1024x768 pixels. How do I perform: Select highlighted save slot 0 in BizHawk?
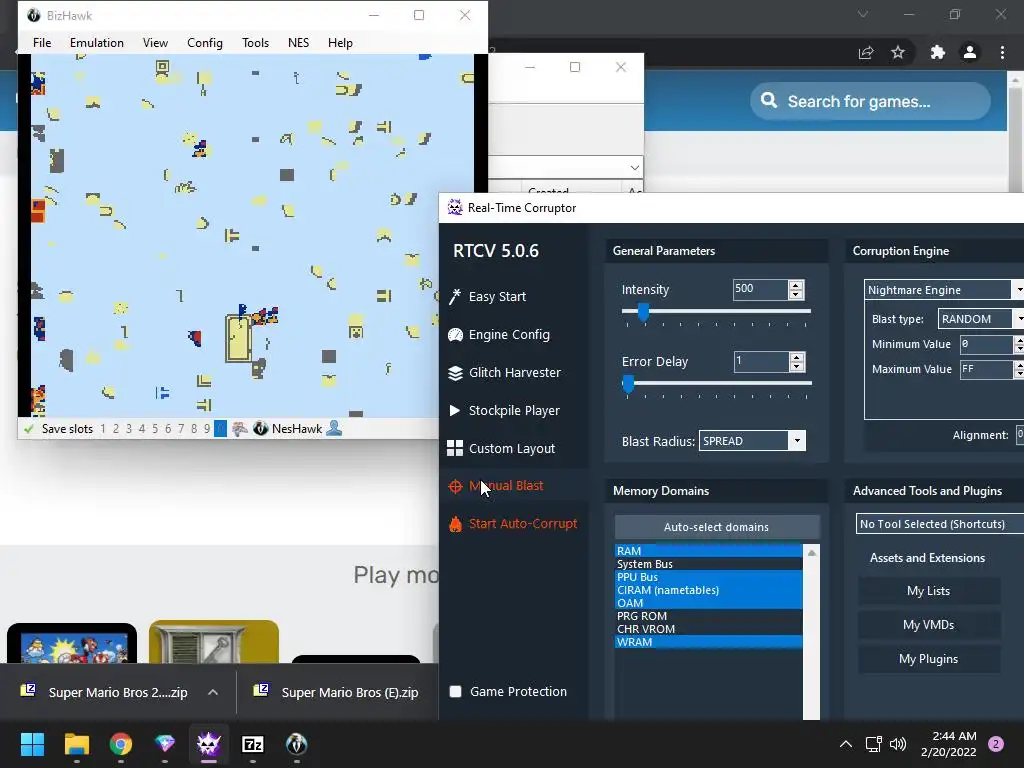click(x=220, y=429)
